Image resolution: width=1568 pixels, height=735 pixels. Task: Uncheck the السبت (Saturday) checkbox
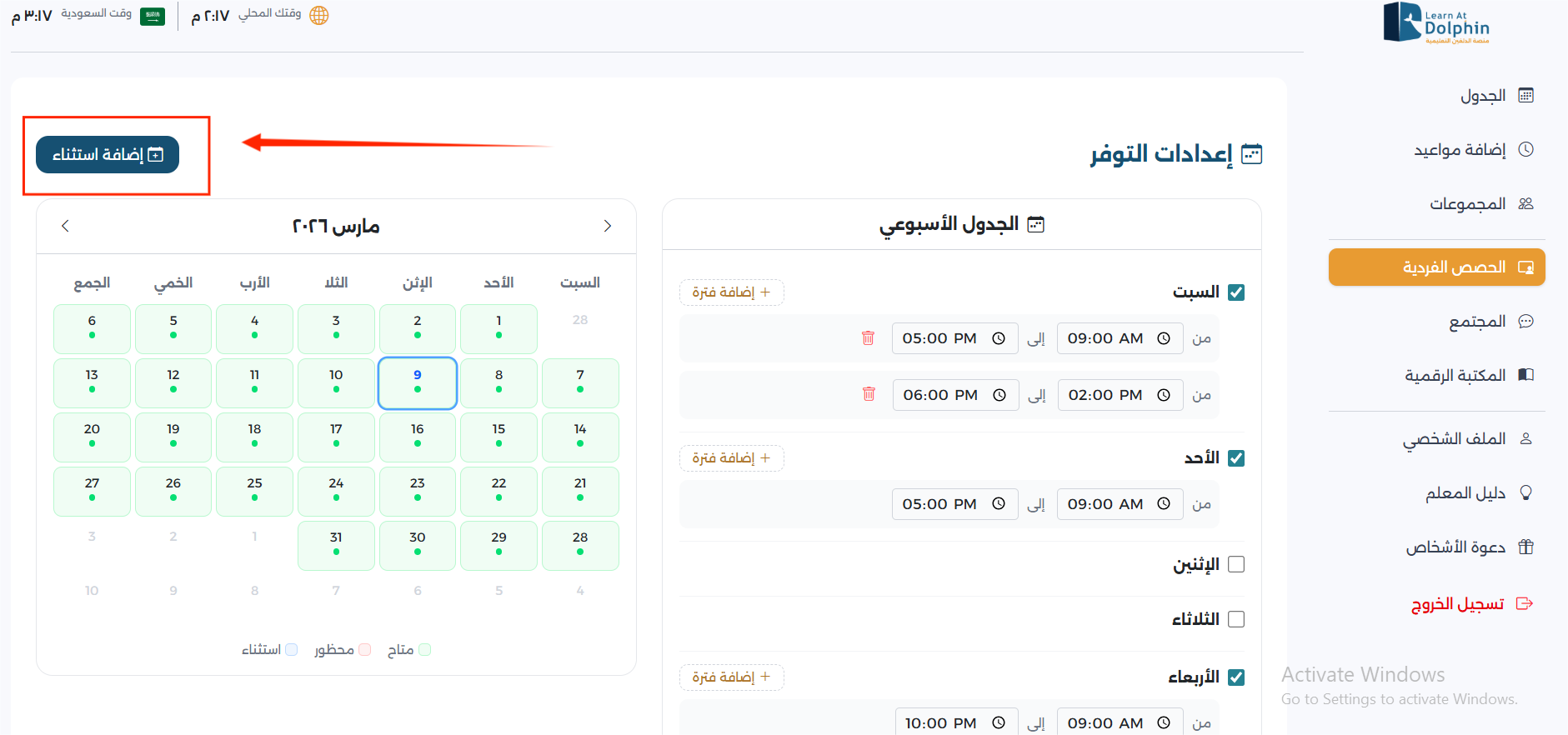coord(1236,292)
